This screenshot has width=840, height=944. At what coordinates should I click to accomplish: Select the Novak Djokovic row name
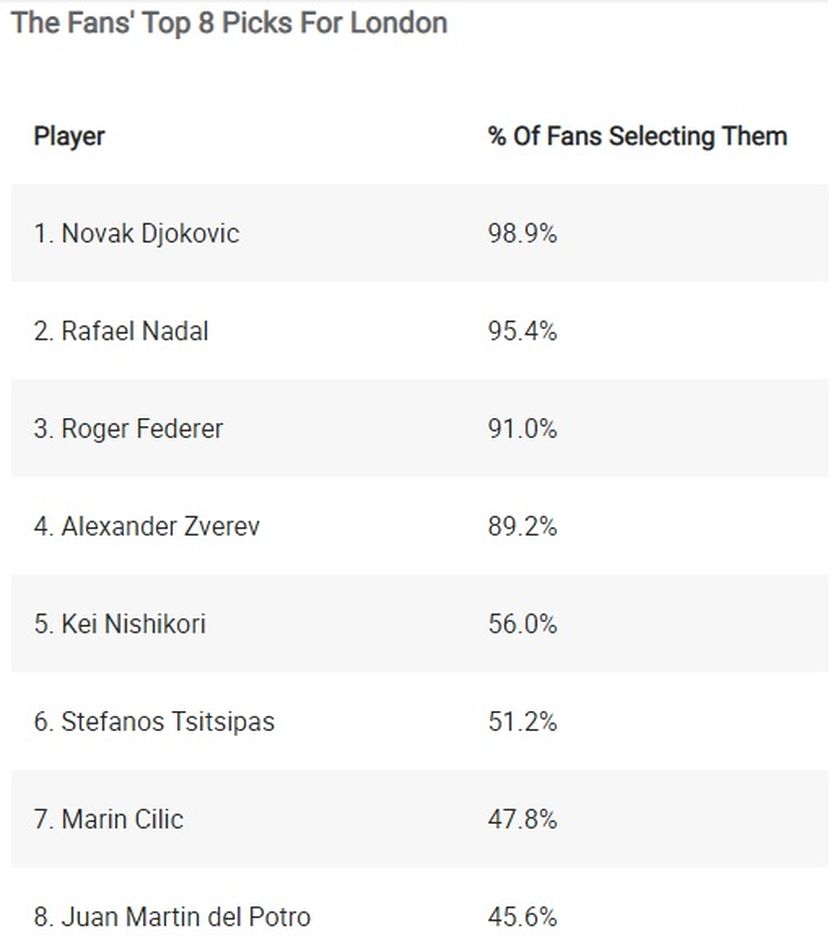[x=137, y=234]
